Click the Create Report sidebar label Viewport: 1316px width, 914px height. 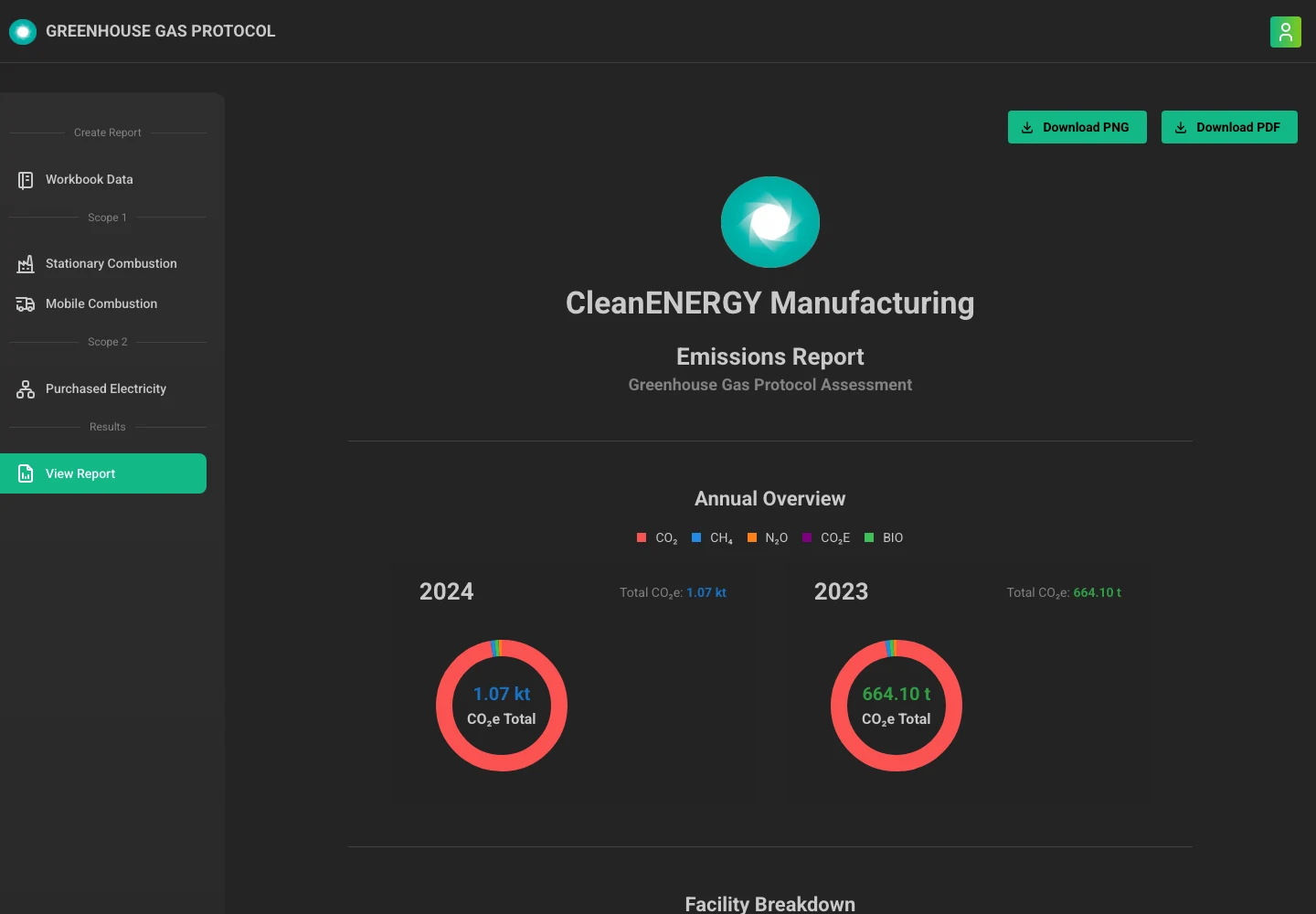click(108, 133)
